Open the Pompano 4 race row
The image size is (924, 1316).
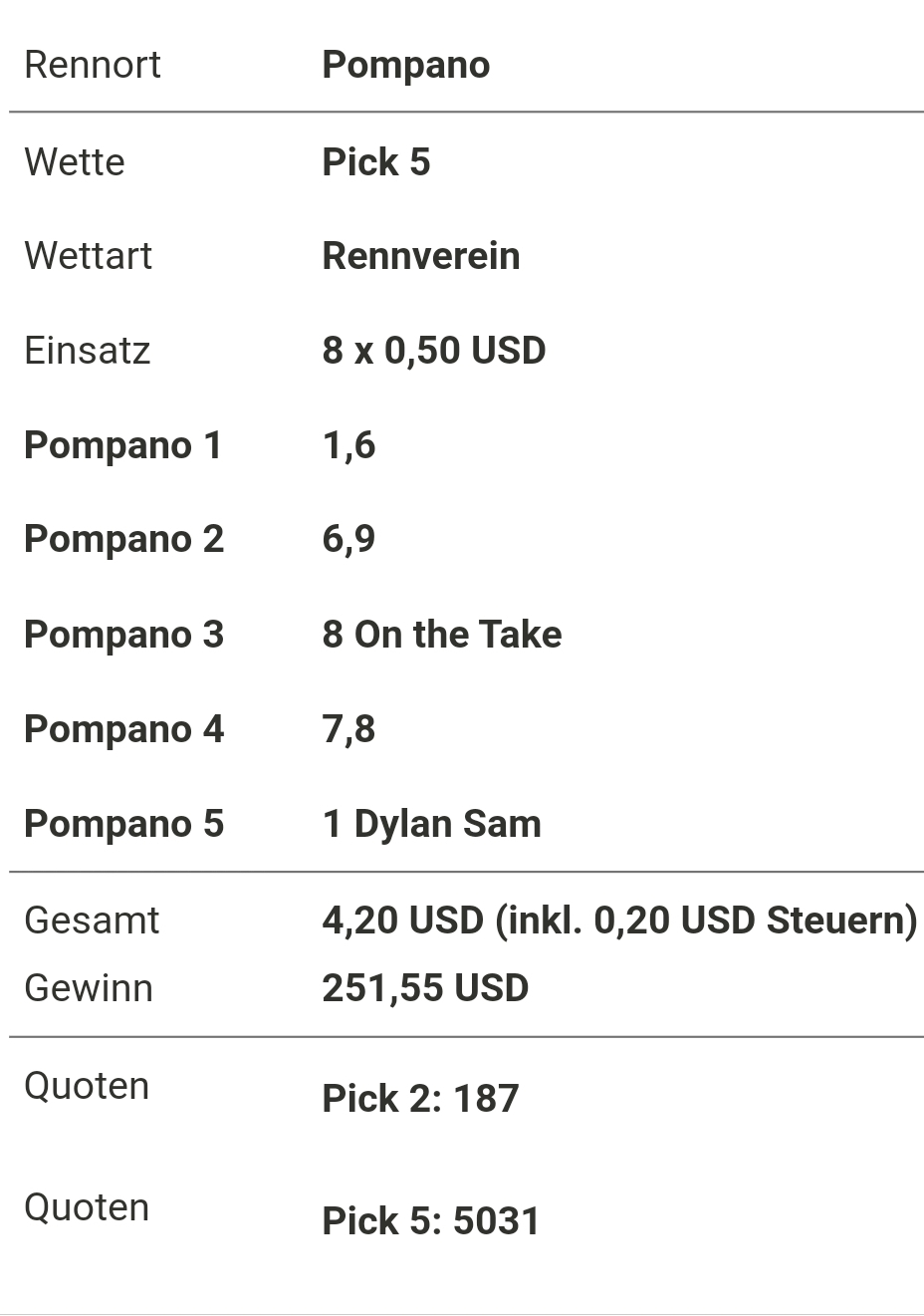(466, 729)
